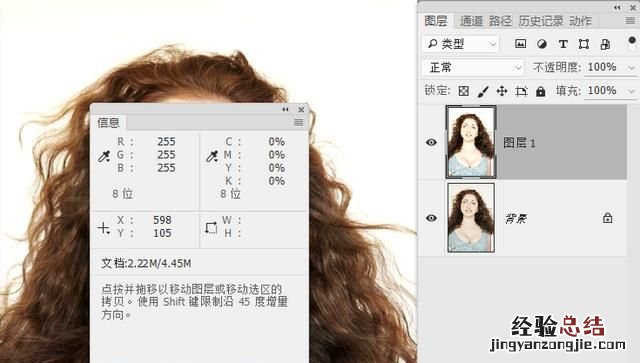Image resolution: width=640 pixels, height=363 pixels.
Task: Open the 信息 panel flyout menu
Action: [298, 122]
